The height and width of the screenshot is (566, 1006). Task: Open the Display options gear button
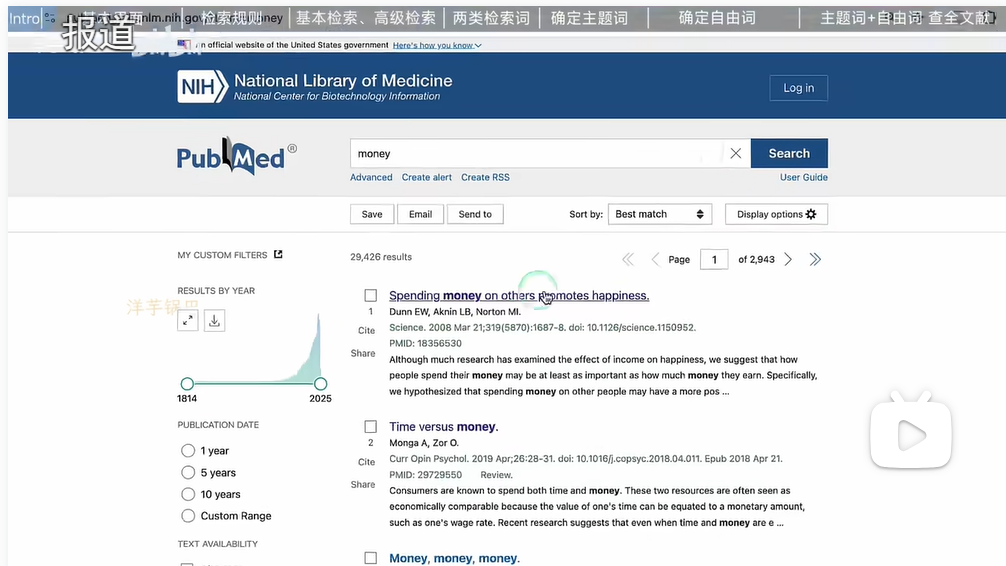coord(776,214)
